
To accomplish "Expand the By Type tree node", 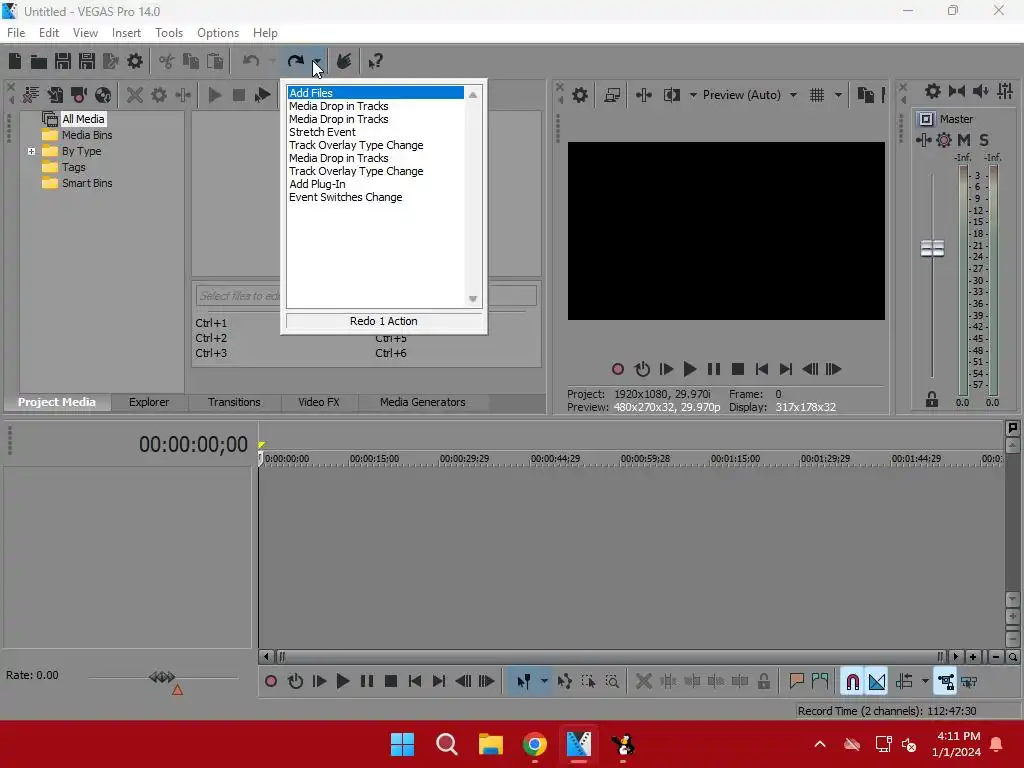I will 31,151.
